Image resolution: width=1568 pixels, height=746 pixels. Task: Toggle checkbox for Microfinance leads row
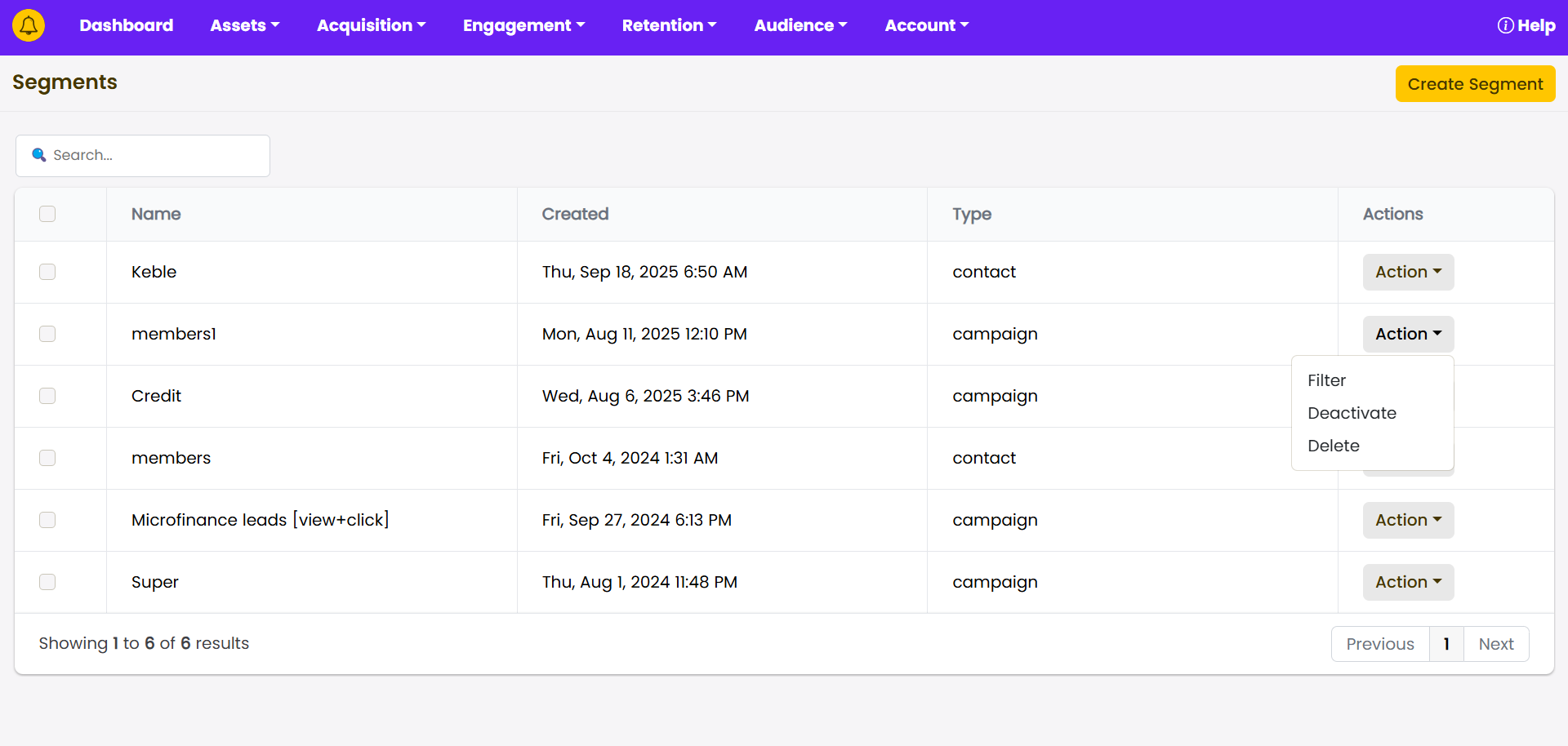pos(47,520)
